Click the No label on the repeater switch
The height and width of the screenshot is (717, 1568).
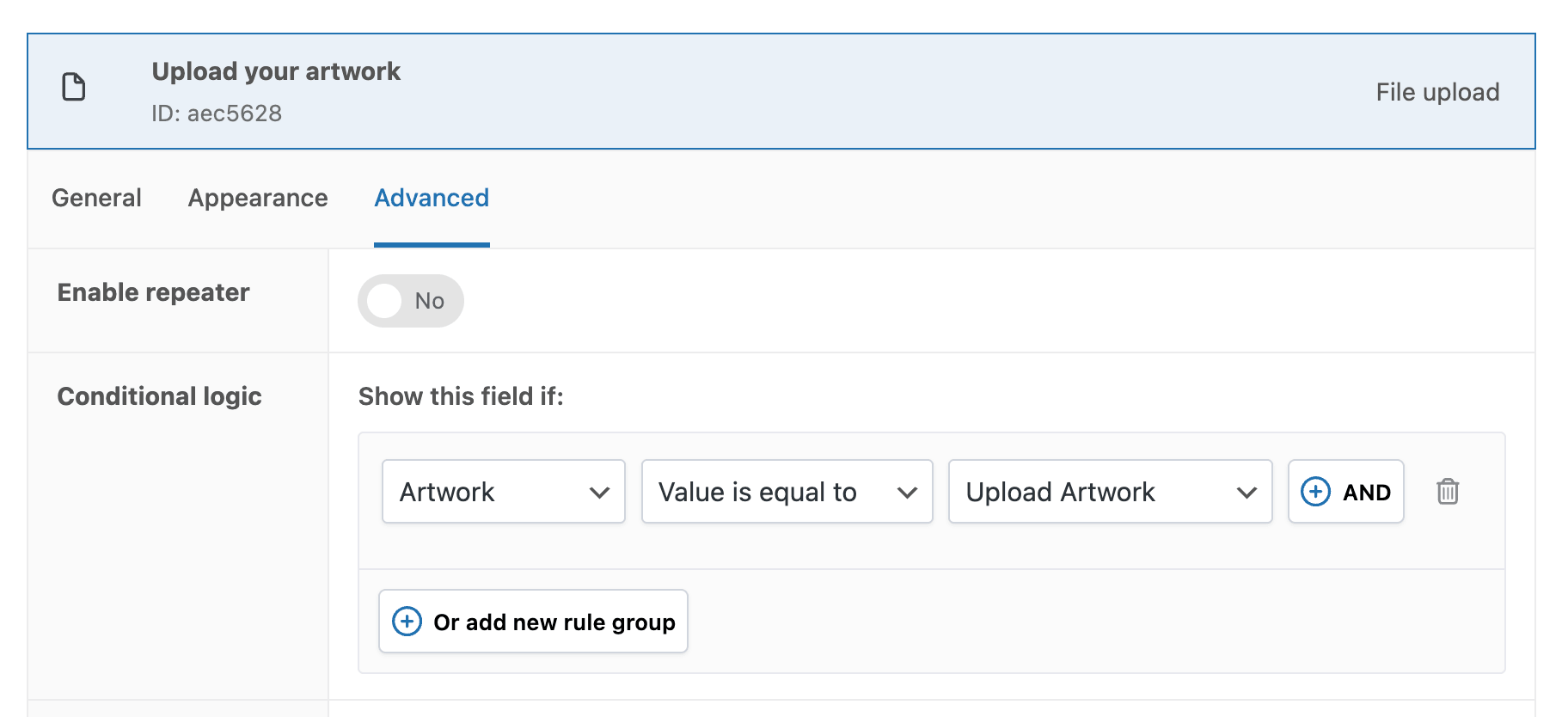(x=429, y=301)
